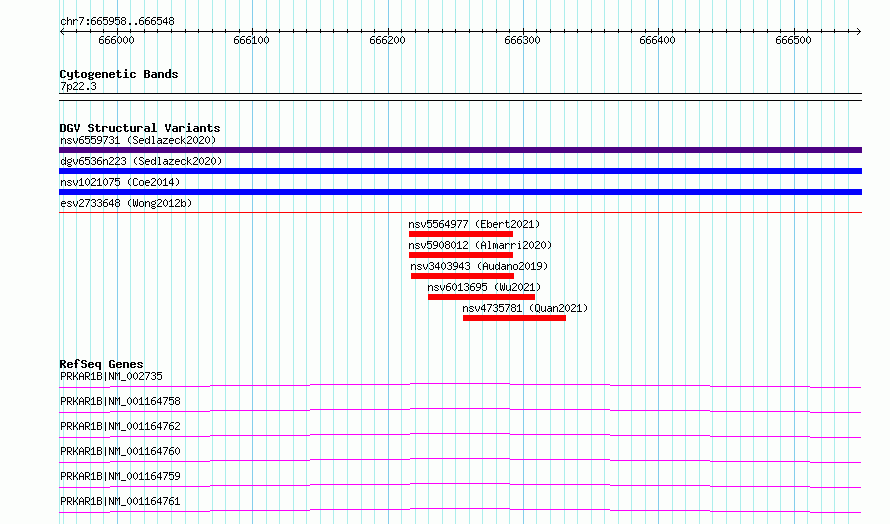This screenshot has width=890, height=524.
Task: Click the 666400 ruler tick label
Action: pos(657,40)
